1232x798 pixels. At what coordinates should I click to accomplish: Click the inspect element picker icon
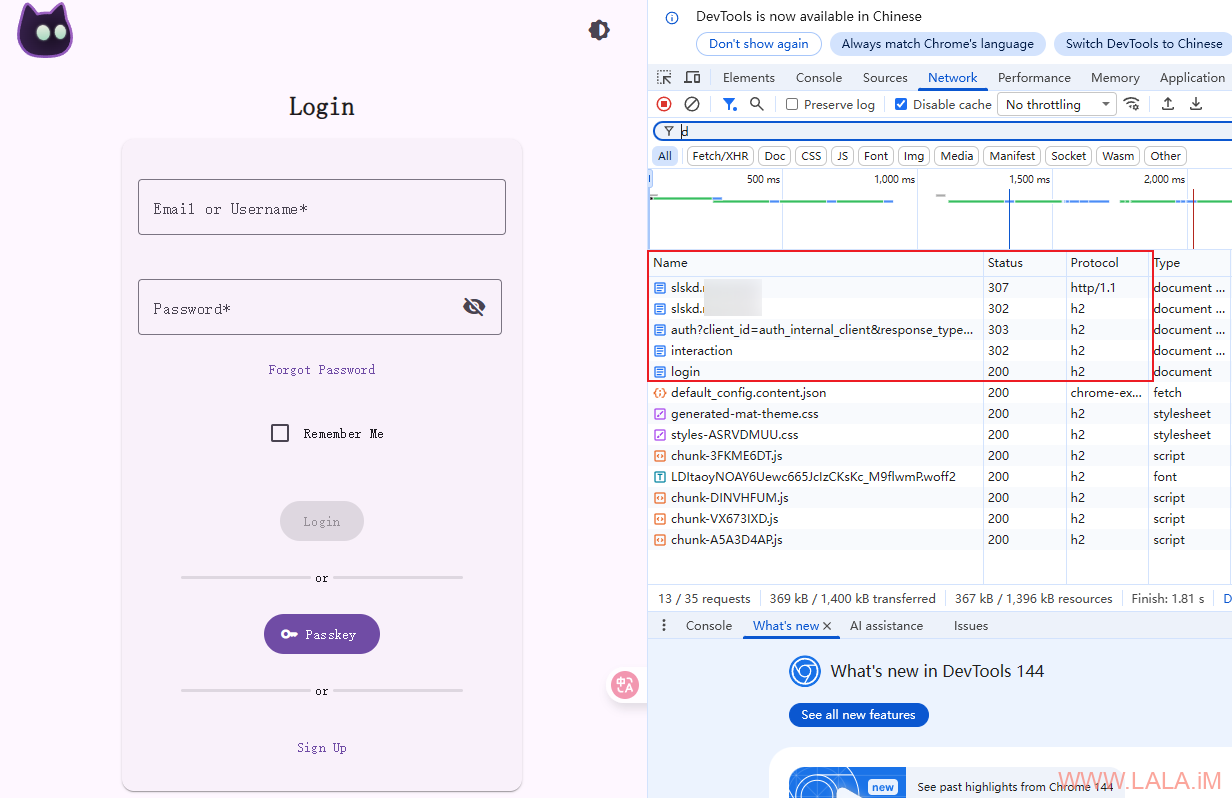tap(664, 78)
